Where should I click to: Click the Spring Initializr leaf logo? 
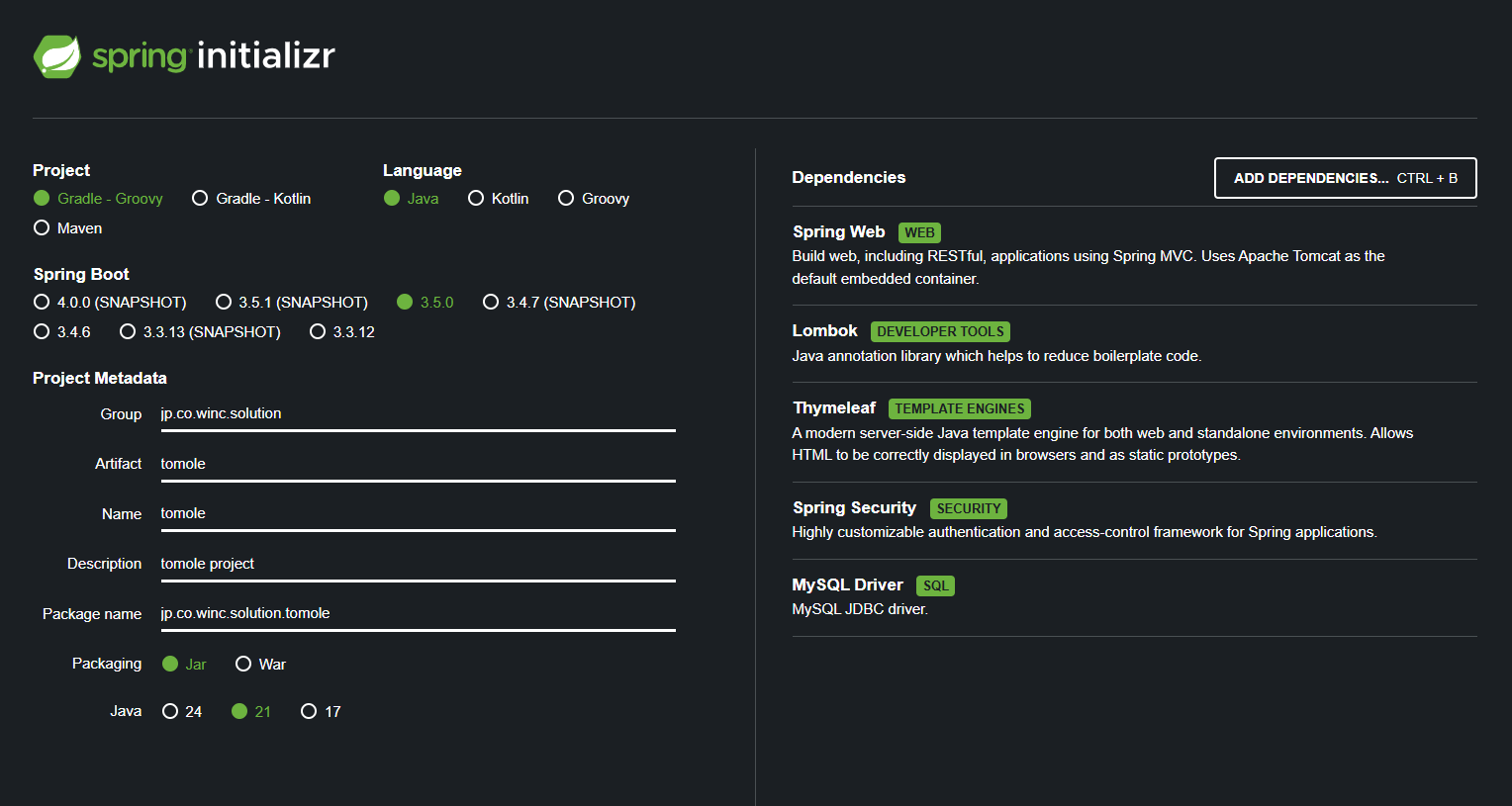tap(57, 56)
